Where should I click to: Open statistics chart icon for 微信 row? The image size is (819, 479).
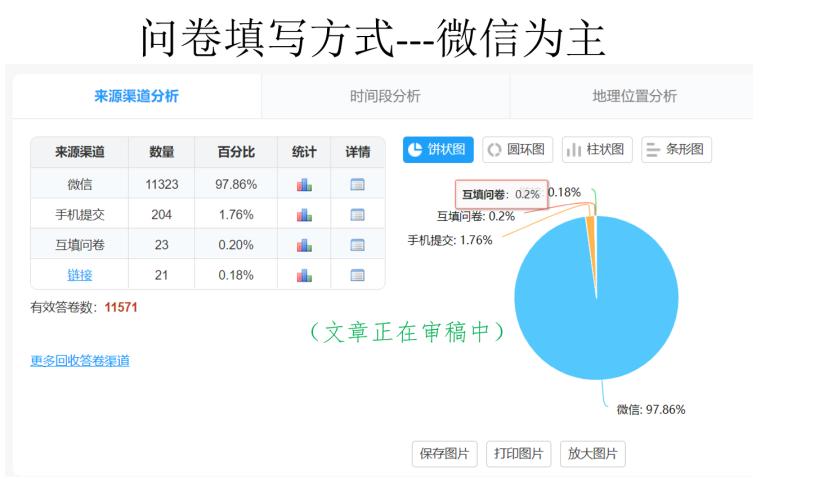(304, 184)
